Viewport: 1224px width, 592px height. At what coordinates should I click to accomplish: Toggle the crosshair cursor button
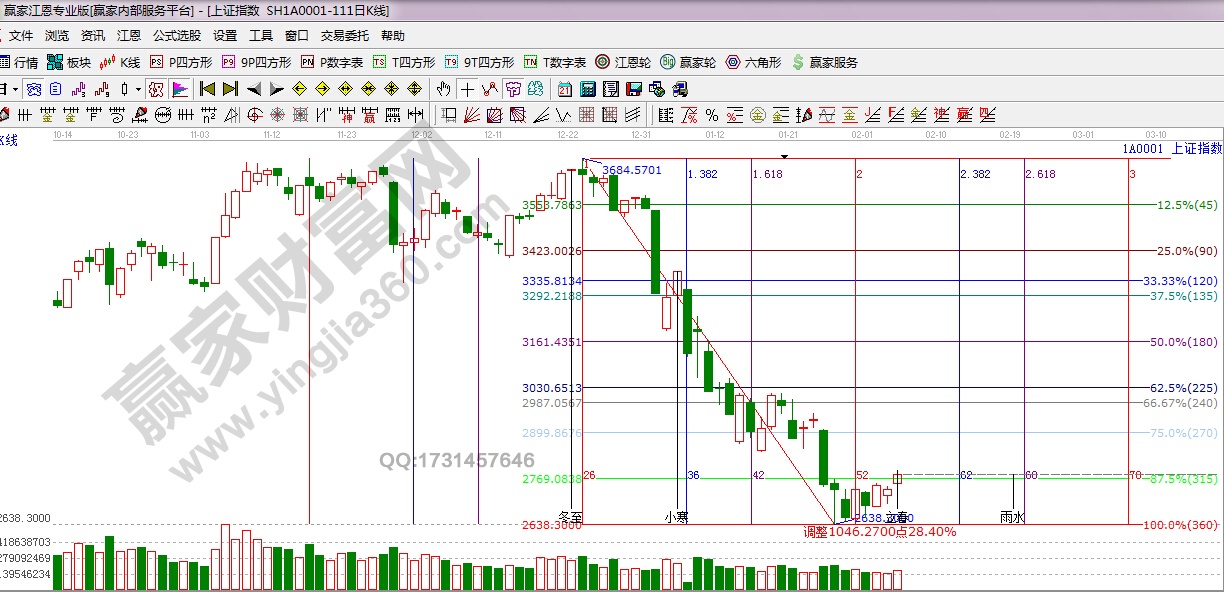click(467, 89)
